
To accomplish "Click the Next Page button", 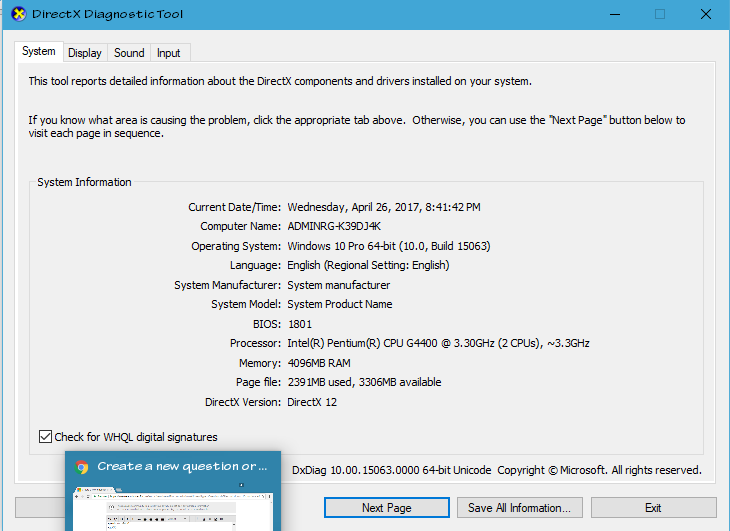I will tap(386, 508).
